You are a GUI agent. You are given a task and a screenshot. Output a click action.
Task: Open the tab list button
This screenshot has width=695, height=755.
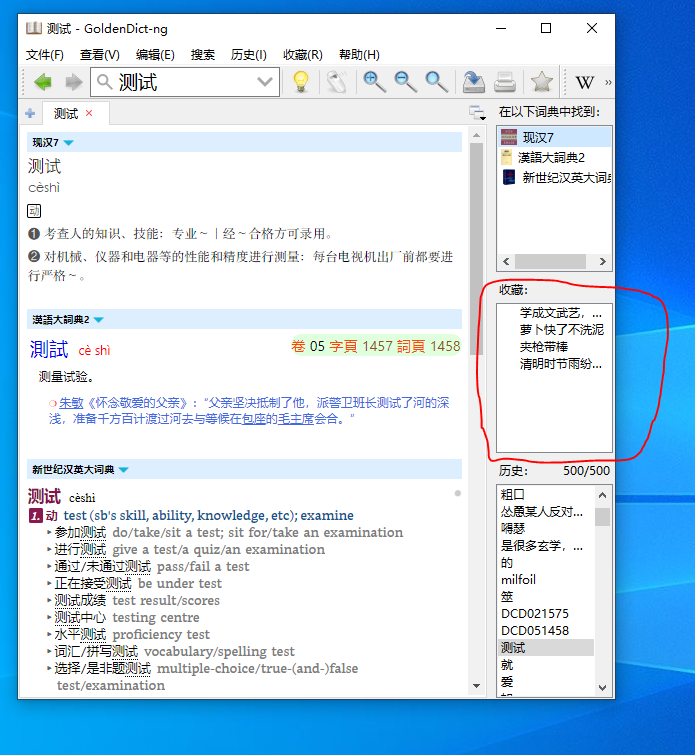477,113
